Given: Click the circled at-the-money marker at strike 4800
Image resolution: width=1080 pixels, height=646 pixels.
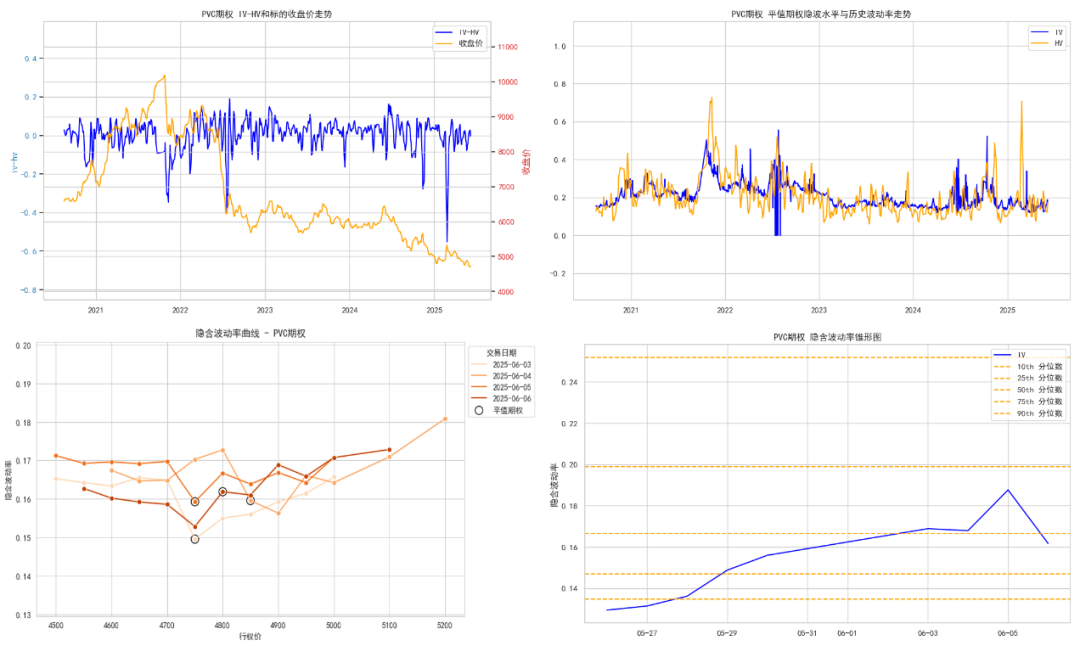Looking at the screenshot, I should coord(222,492).
